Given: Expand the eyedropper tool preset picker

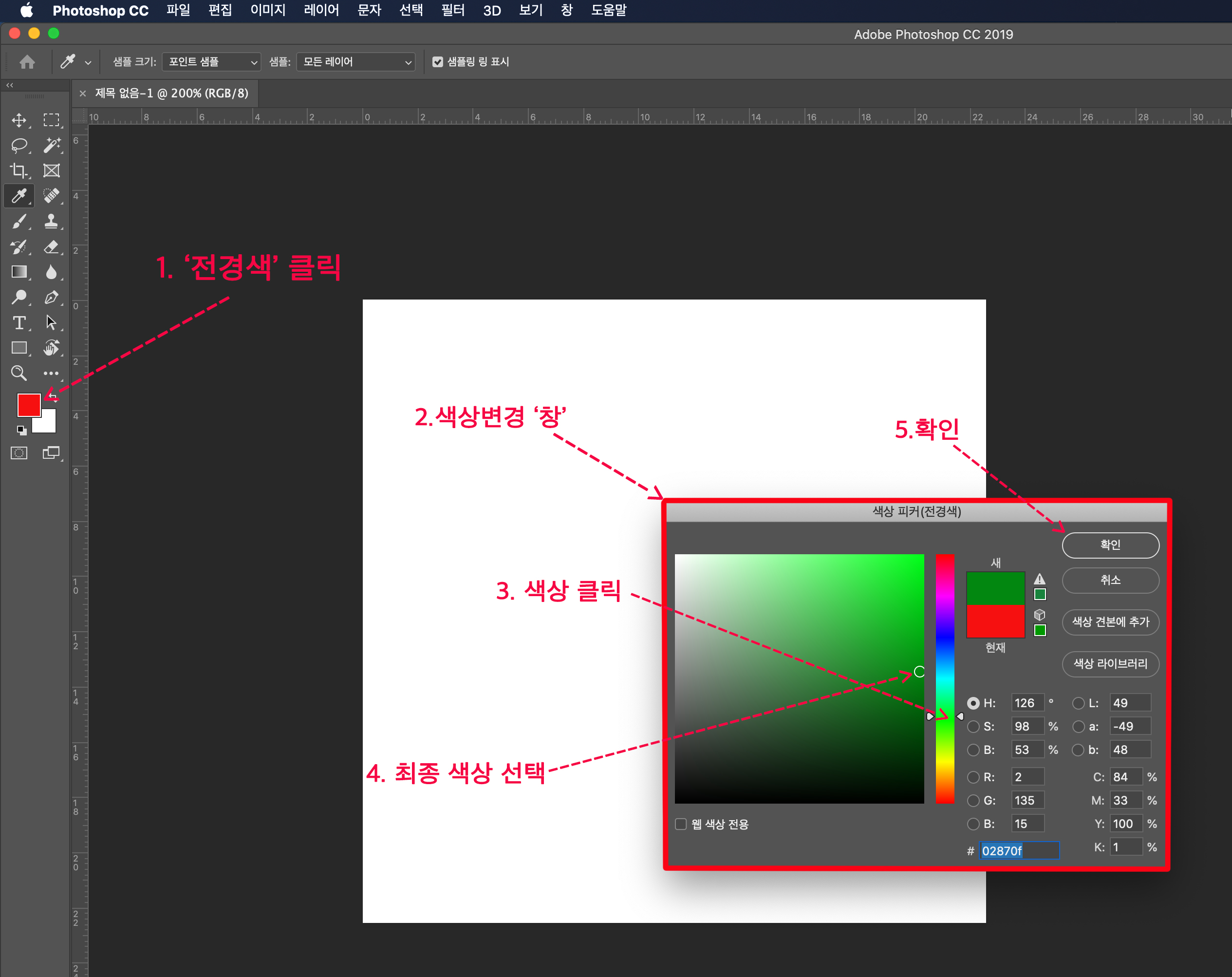Looking at the screenshot, I should [88, 62].
